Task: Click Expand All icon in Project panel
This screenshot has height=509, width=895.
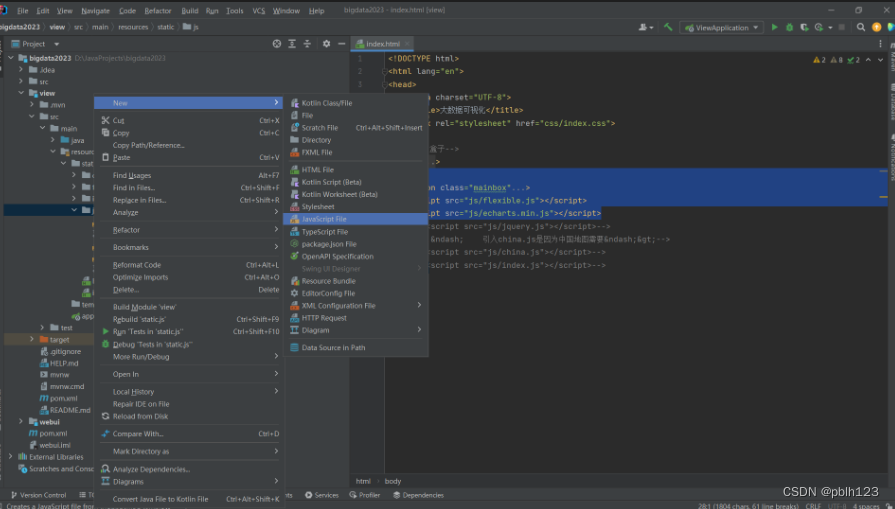Action: (292, 44)
